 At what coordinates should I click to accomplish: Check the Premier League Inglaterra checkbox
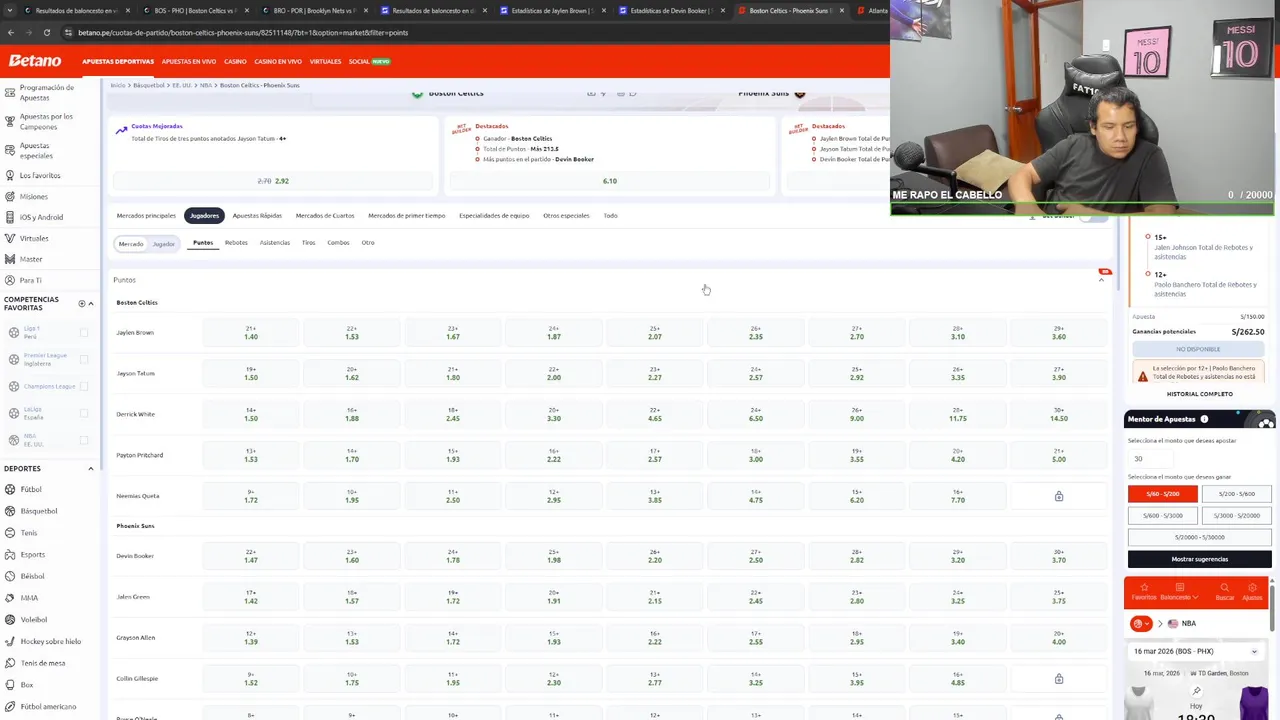[x=84, y=359]
